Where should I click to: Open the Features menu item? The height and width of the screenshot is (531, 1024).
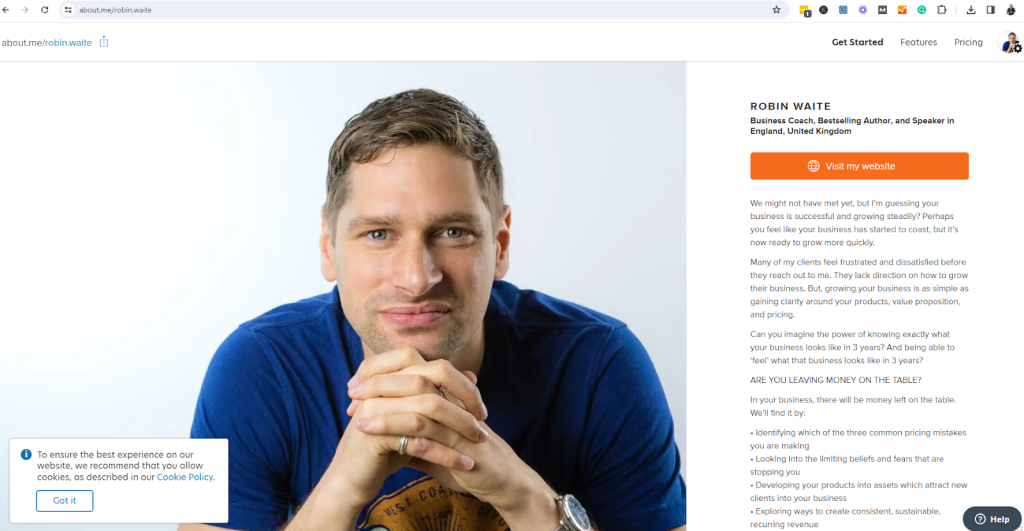918,42
